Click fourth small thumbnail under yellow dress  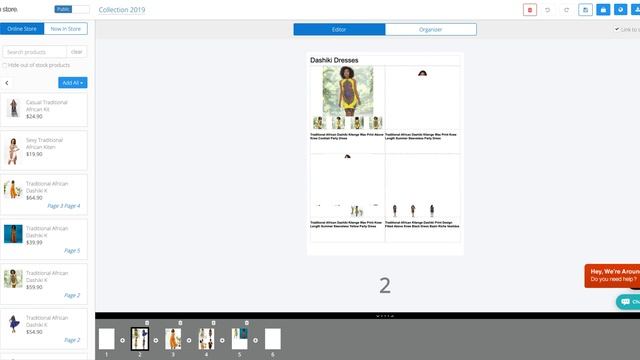pyautogui.click(x=376, y=122)
